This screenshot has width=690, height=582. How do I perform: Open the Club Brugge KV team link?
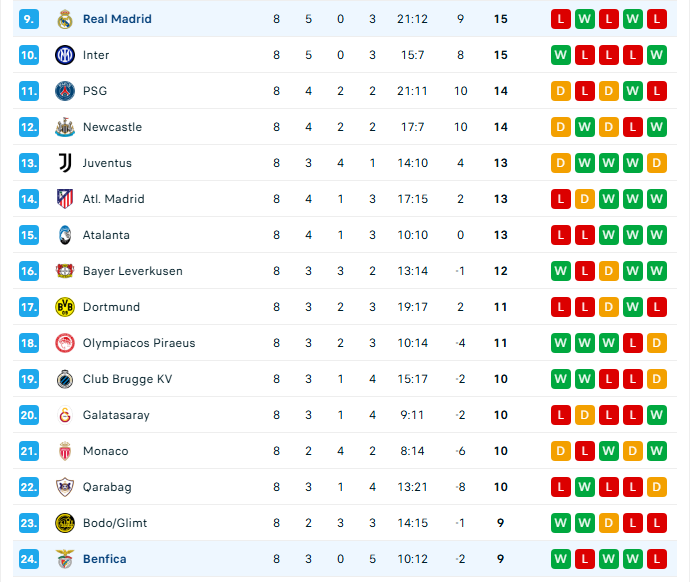click(x=127, y=379)
